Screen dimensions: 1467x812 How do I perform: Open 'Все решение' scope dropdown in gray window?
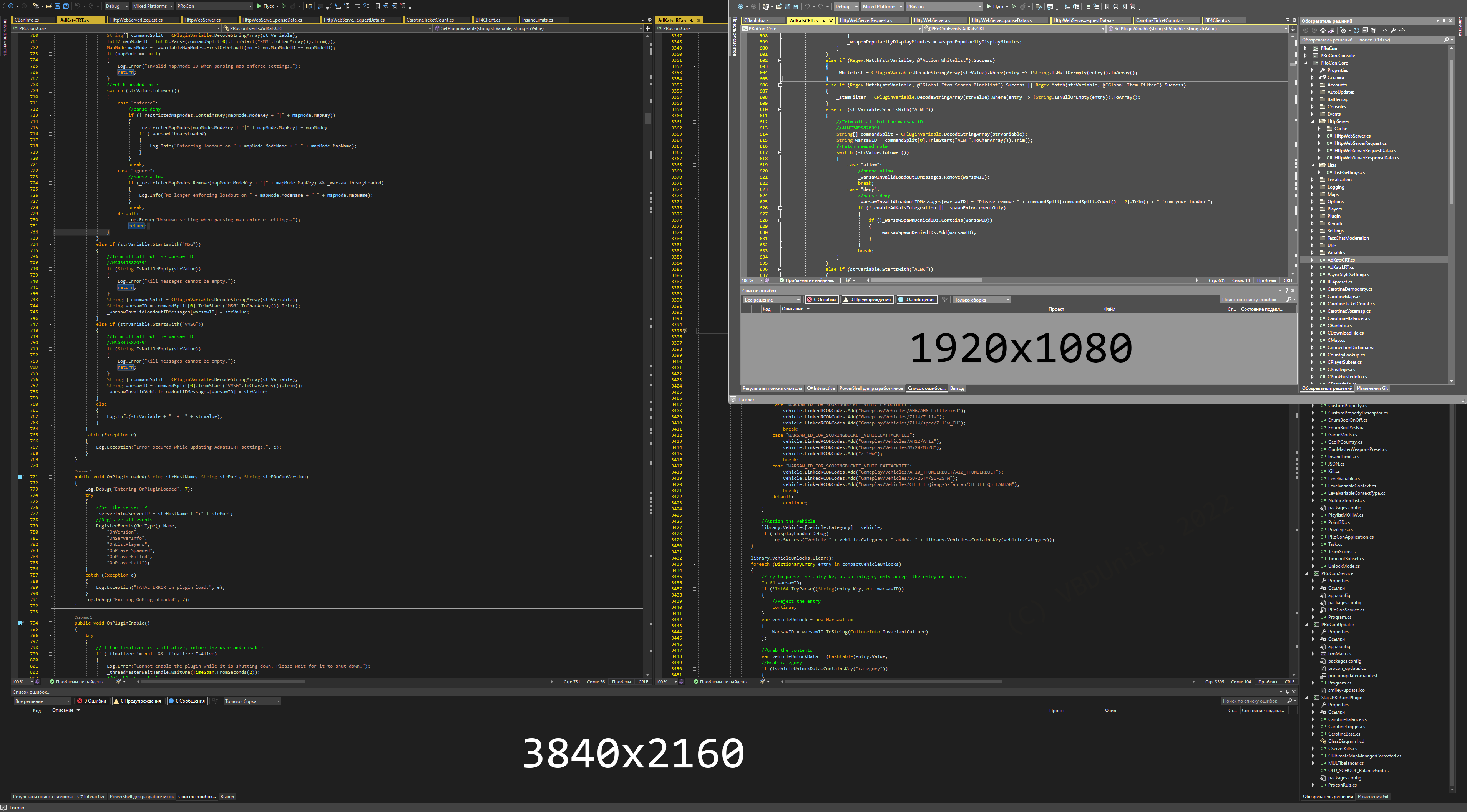pos(772,300)
